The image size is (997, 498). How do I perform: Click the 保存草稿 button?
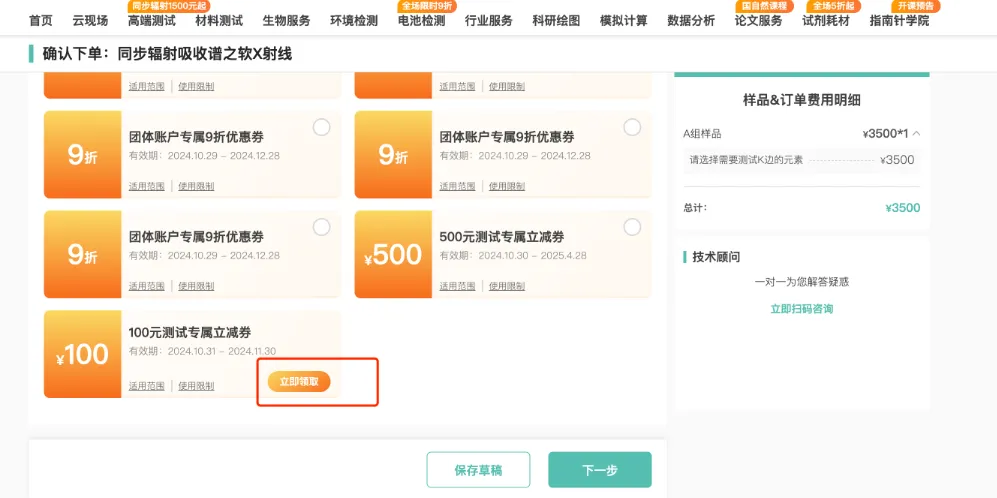478,470
